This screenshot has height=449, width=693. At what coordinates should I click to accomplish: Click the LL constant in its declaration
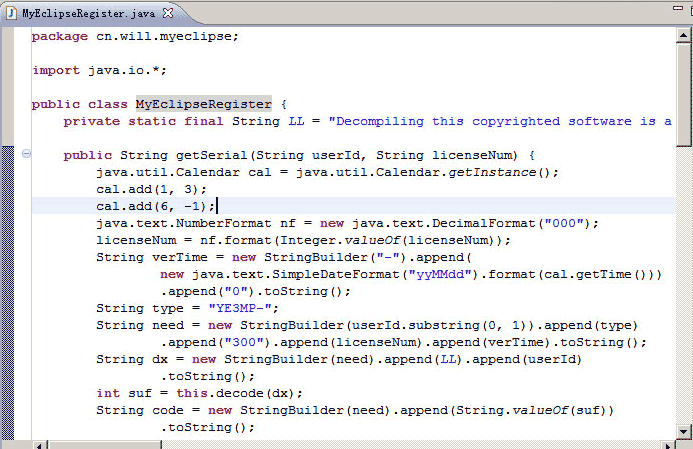[x=297, y=121]
